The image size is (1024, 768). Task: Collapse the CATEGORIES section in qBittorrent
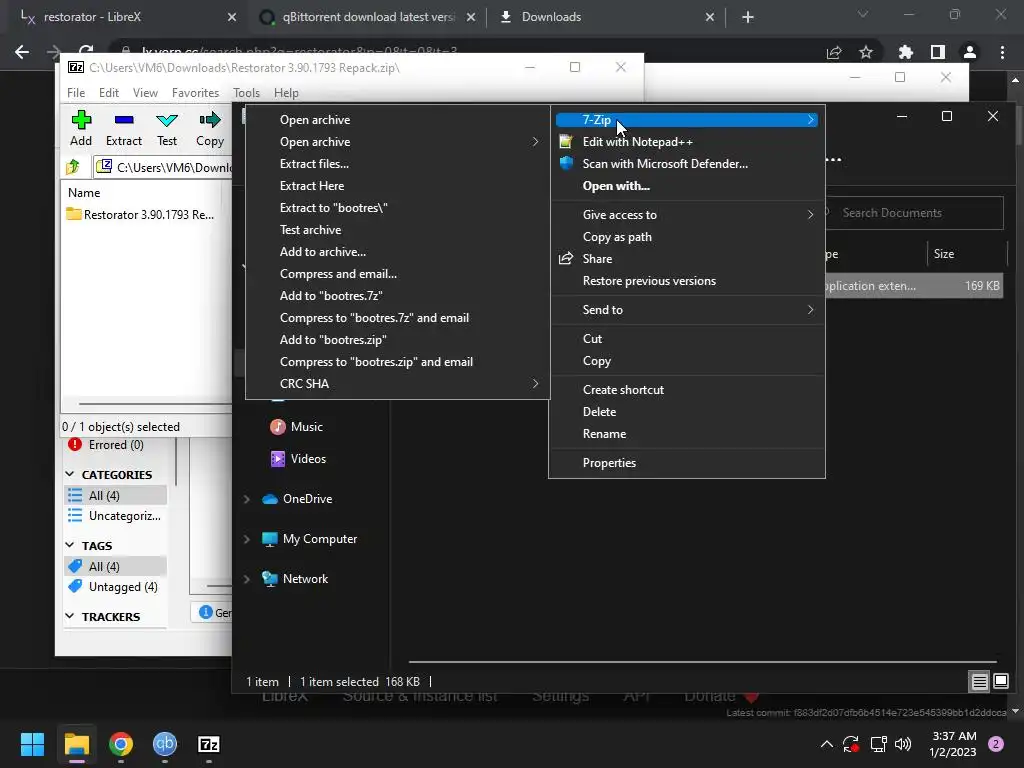click(70, 474)
